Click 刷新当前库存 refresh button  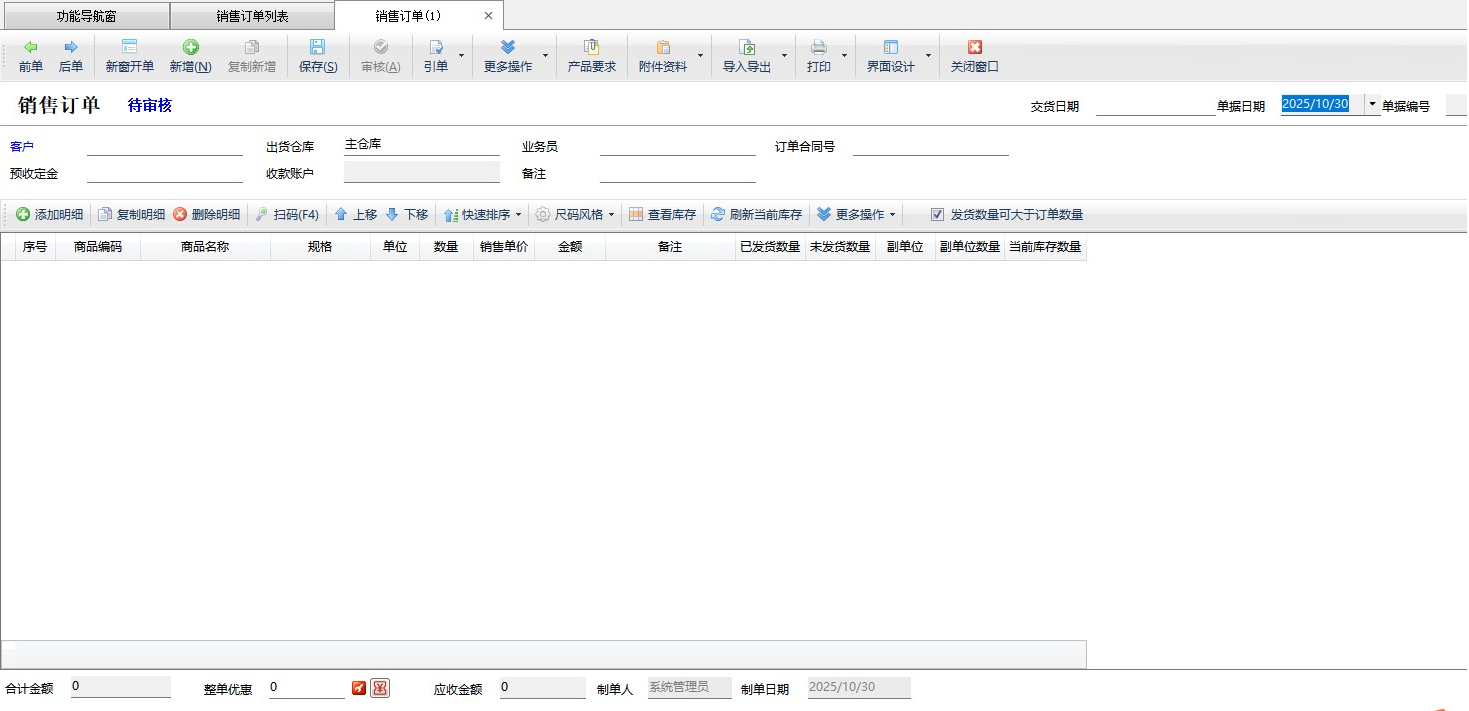click(756, 215)
